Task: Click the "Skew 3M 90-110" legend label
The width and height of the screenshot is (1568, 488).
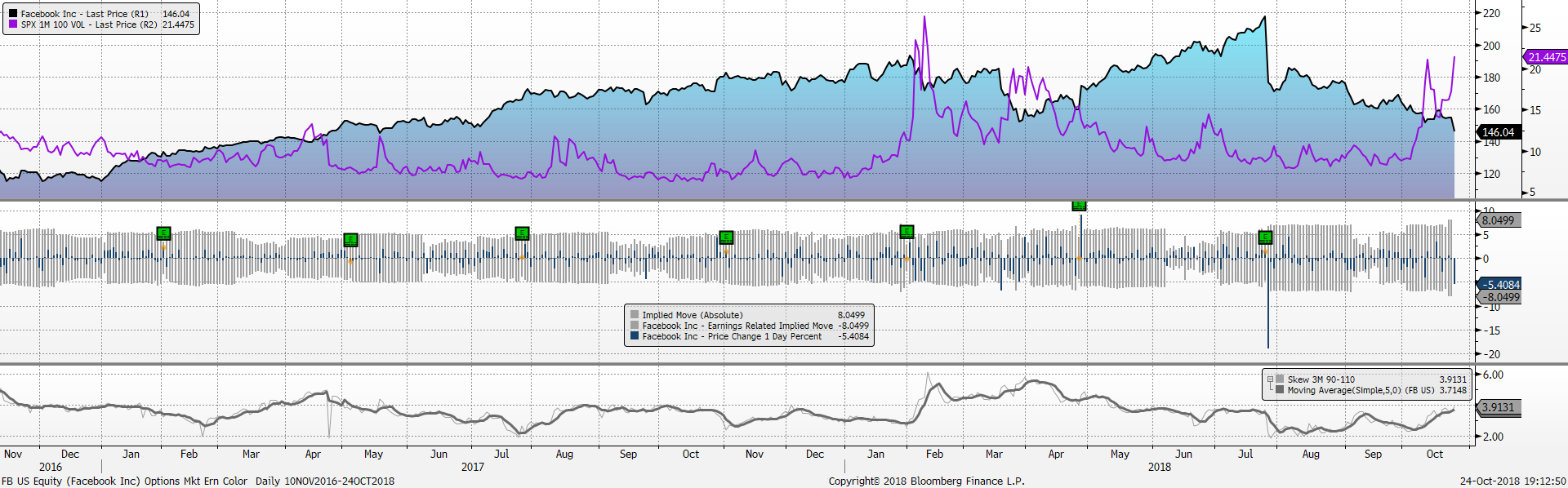Action: pyautogui.click(x=1321, y=379)
